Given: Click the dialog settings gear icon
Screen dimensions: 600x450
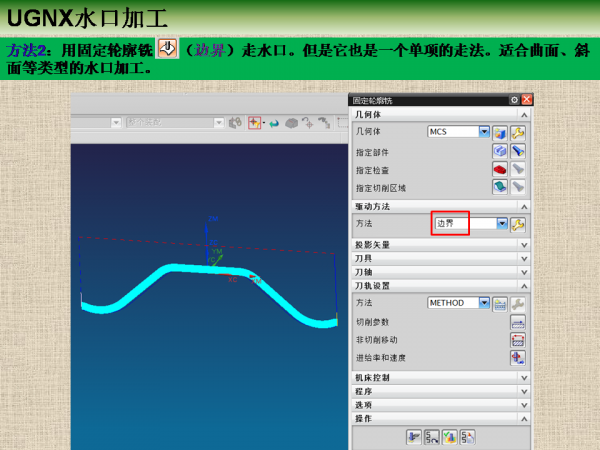Looking at the screenshot, I should point(514,100).
